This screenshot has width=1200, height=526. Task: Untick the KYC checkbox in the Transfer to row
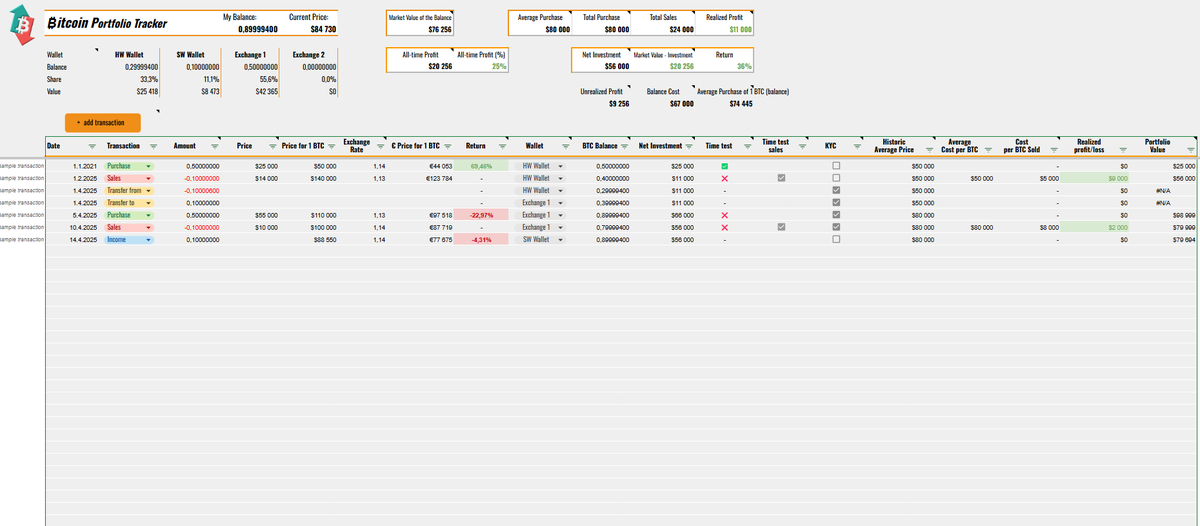click(x=836, y=203)
